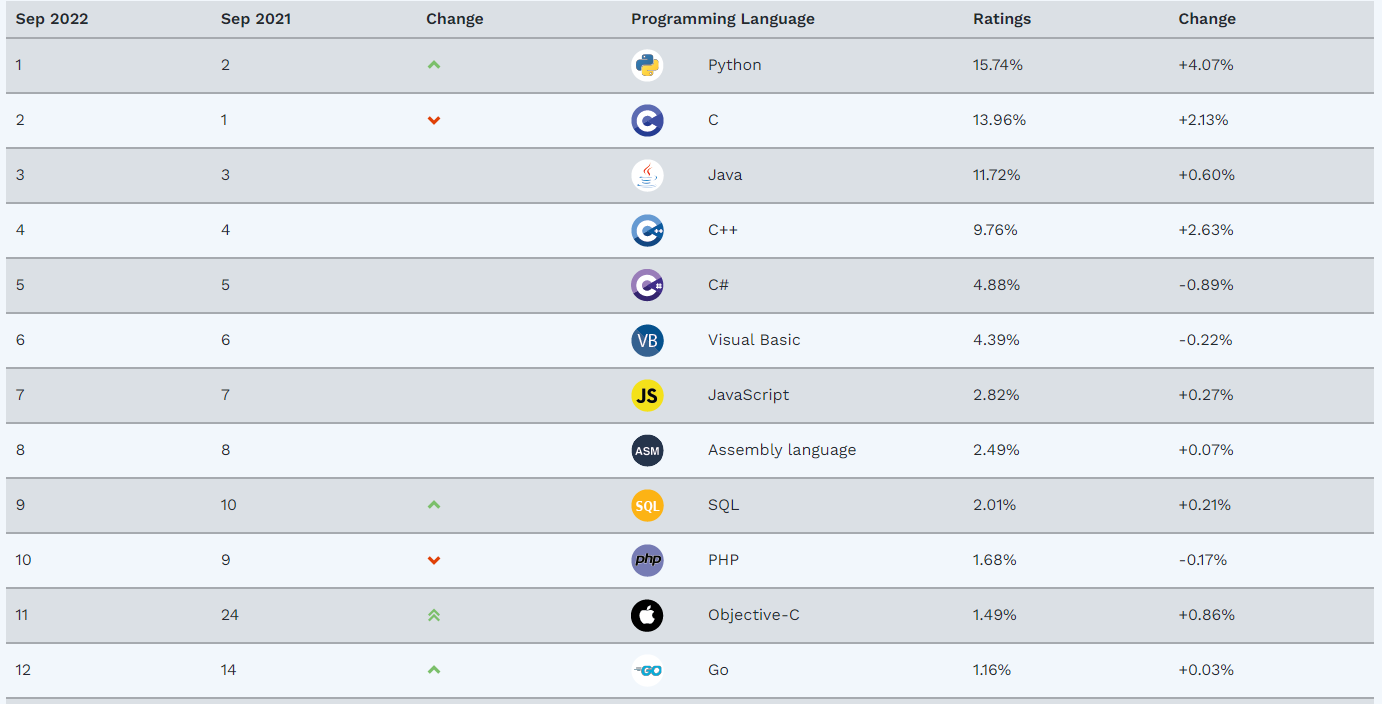Viewport: 1382px width, 704px height.
Task: Click the red down arrow in C row
Action: coord(433,120)
